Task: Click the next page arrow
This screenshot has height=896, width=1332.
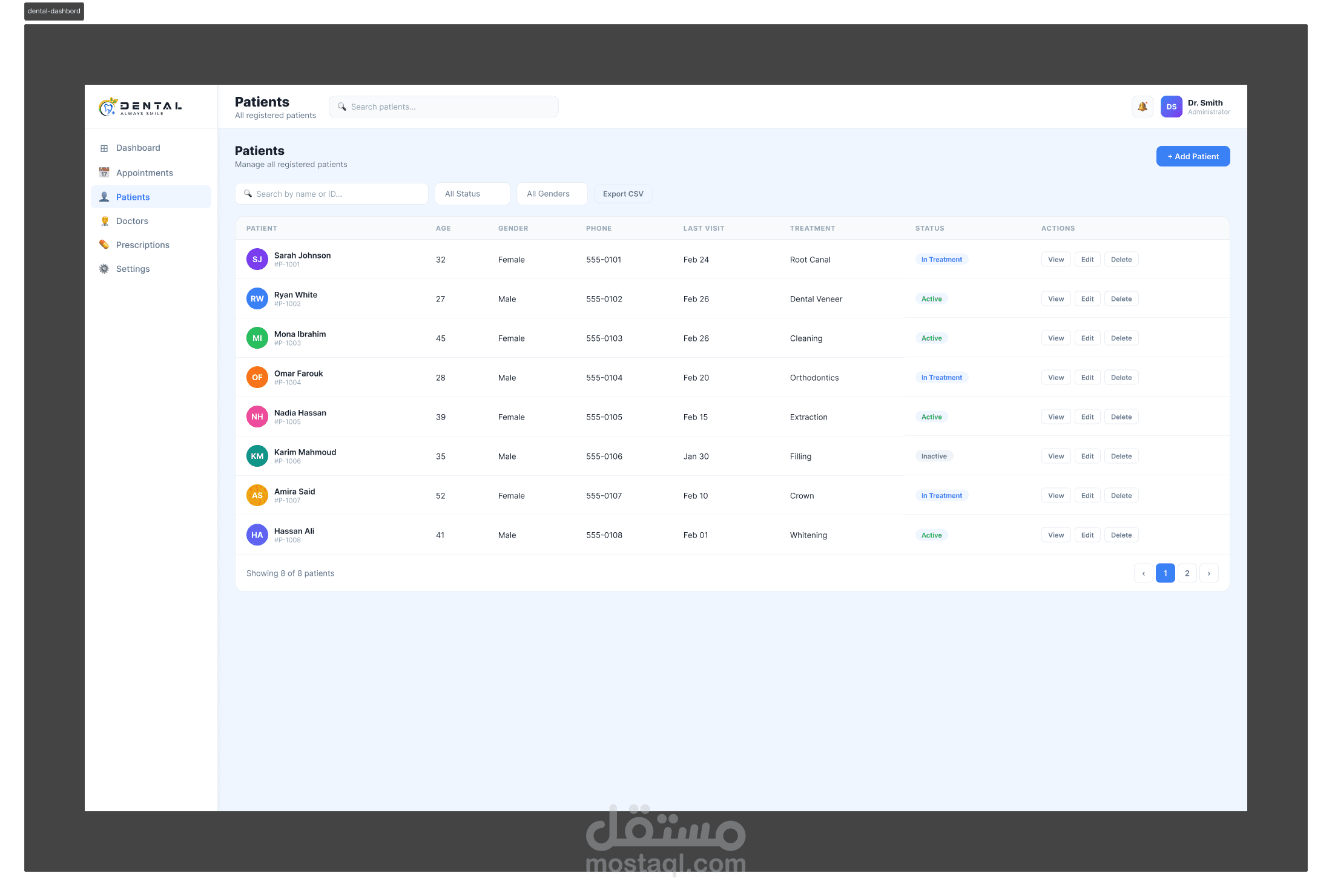Action: 1208,573
